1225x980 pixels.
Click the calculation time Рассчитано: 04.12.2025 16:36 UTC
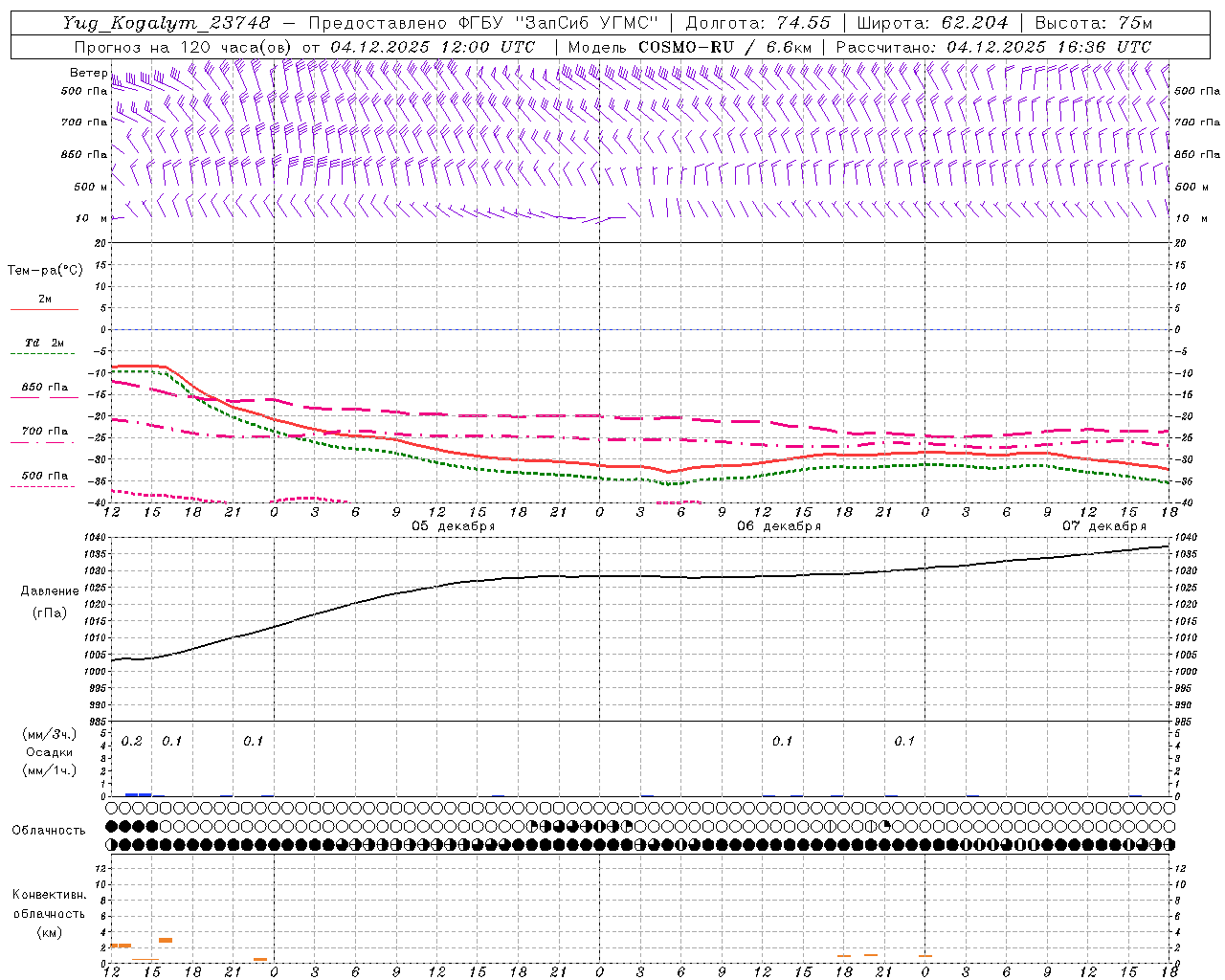click(993, 47)
